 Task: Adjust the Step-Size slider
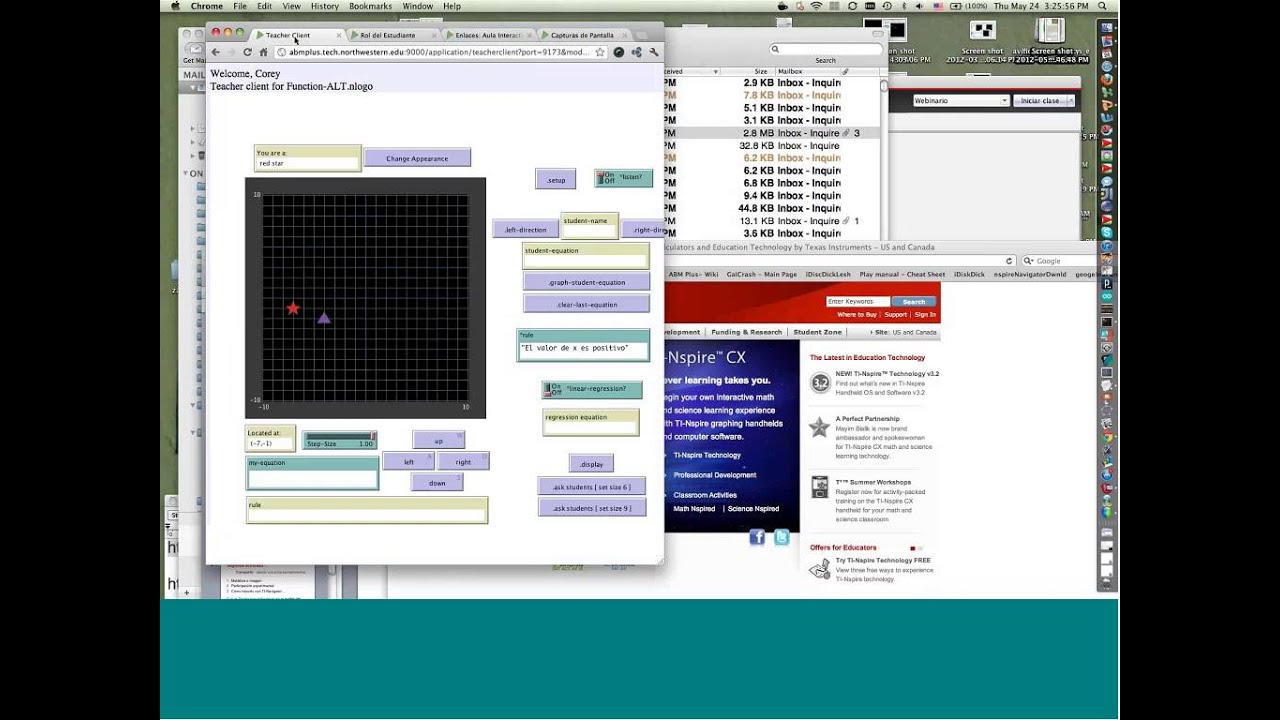click(x=340, y=439)
